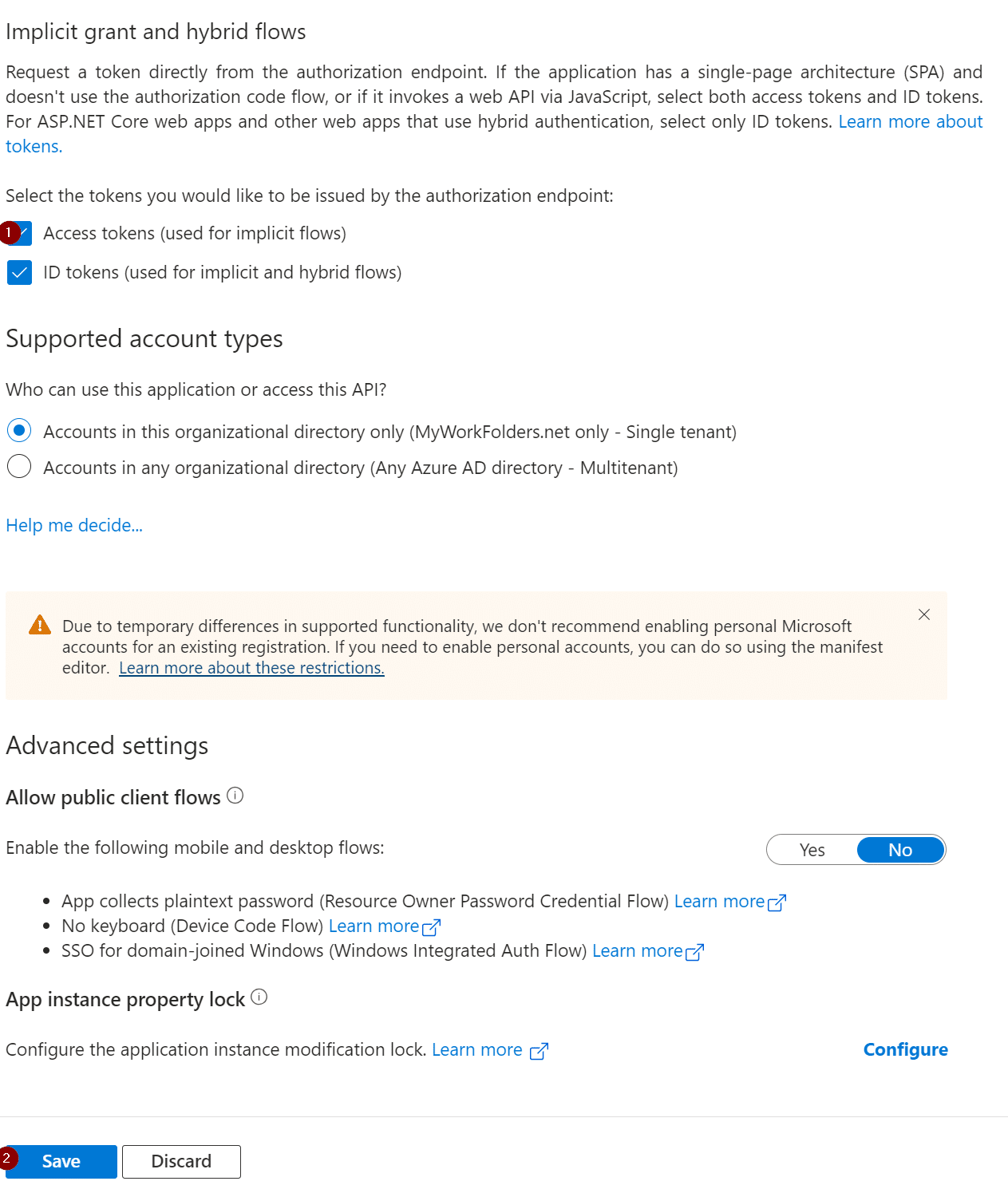1008x1185 pixels.
Task: Save the authentication settings
Action: tap(61, 1161)
